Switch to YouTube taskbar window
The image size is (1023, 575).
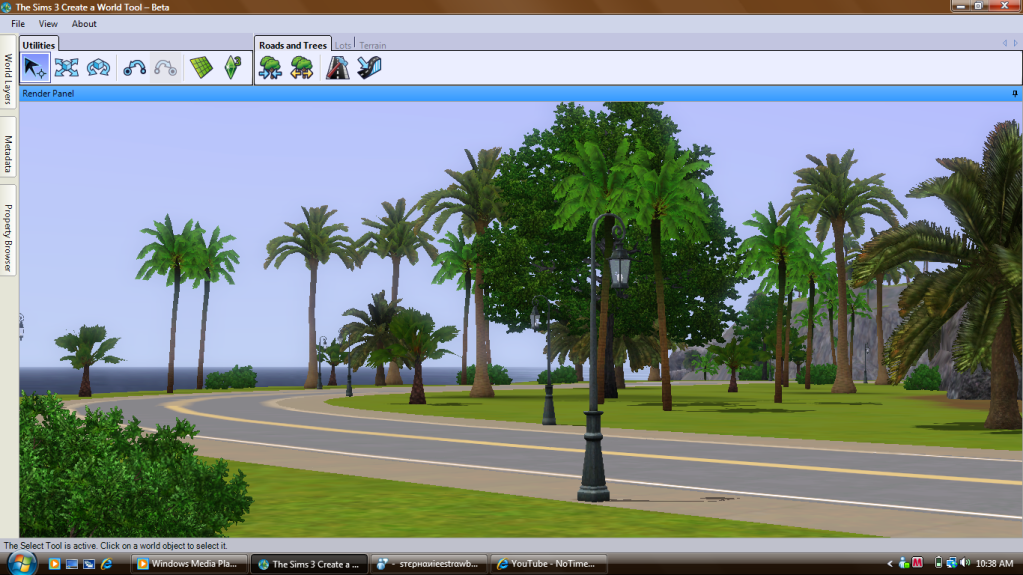548,564
